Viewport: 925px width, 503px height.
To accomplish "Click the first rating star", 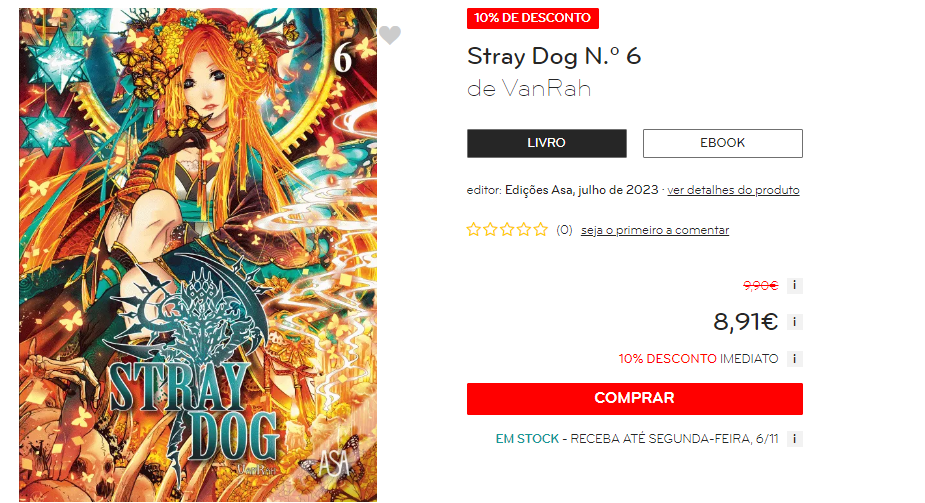I will click(x=473, y=229).
